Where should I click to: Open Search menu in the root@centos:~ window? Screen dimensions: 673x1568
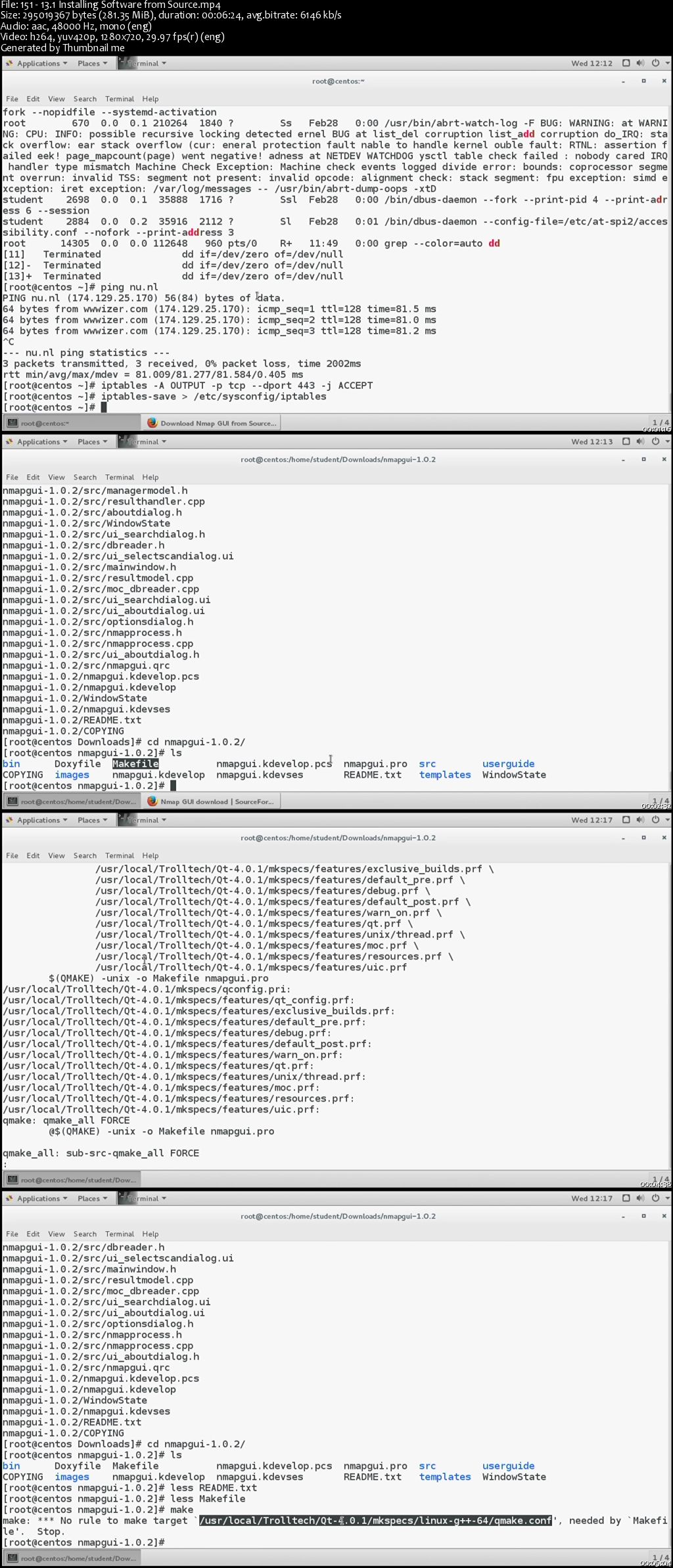[85, 99]
